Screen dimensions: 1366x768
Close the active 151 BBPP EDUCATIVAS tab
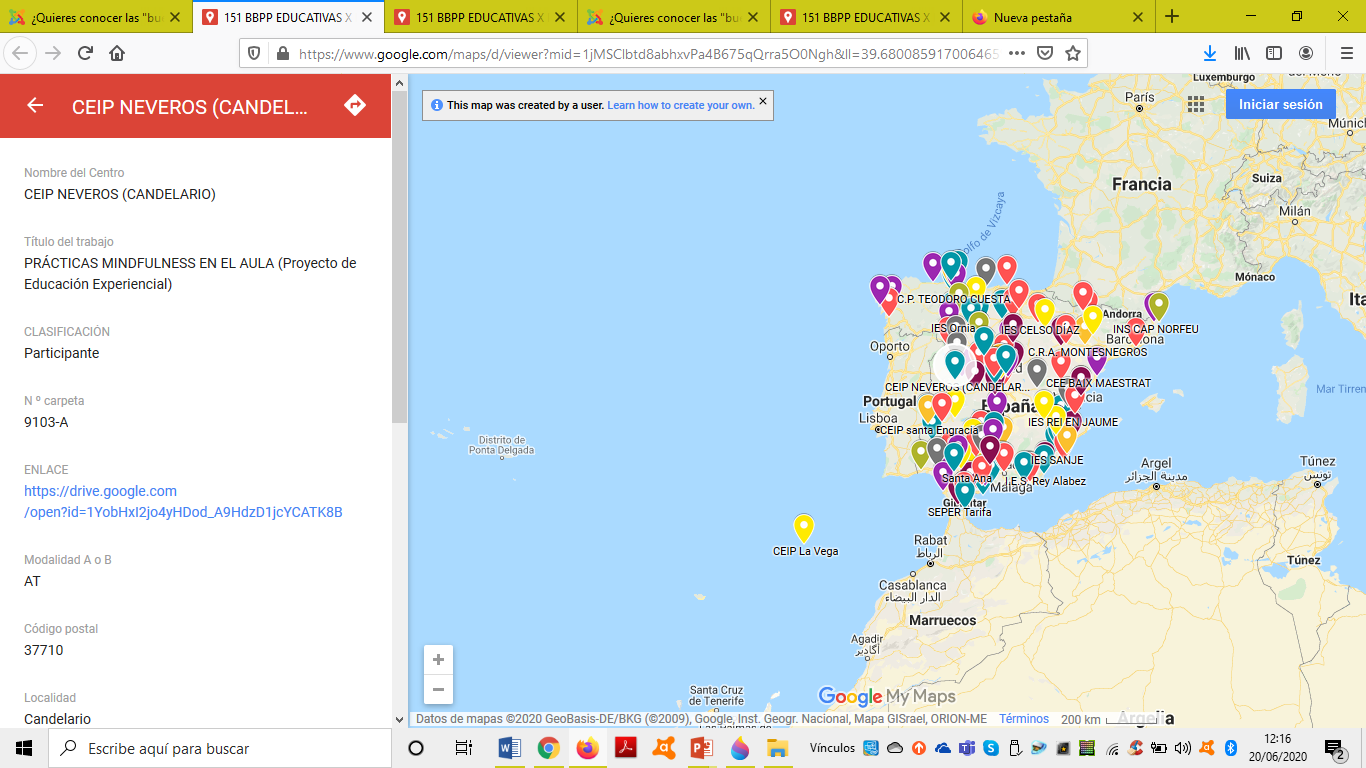coord(366,17)
